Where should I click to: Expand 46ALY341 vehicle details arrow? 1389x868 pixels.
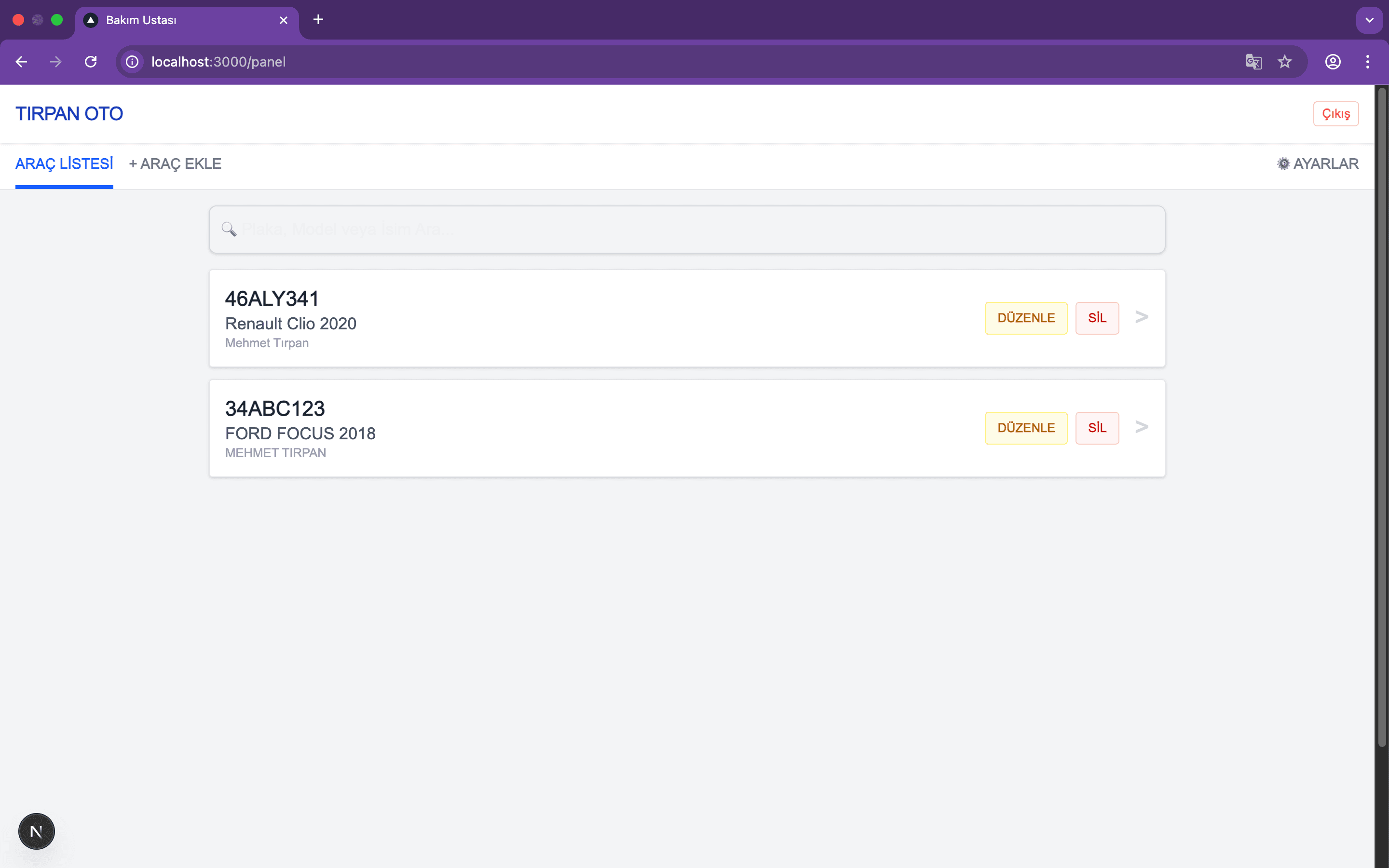pos(1142,317)
